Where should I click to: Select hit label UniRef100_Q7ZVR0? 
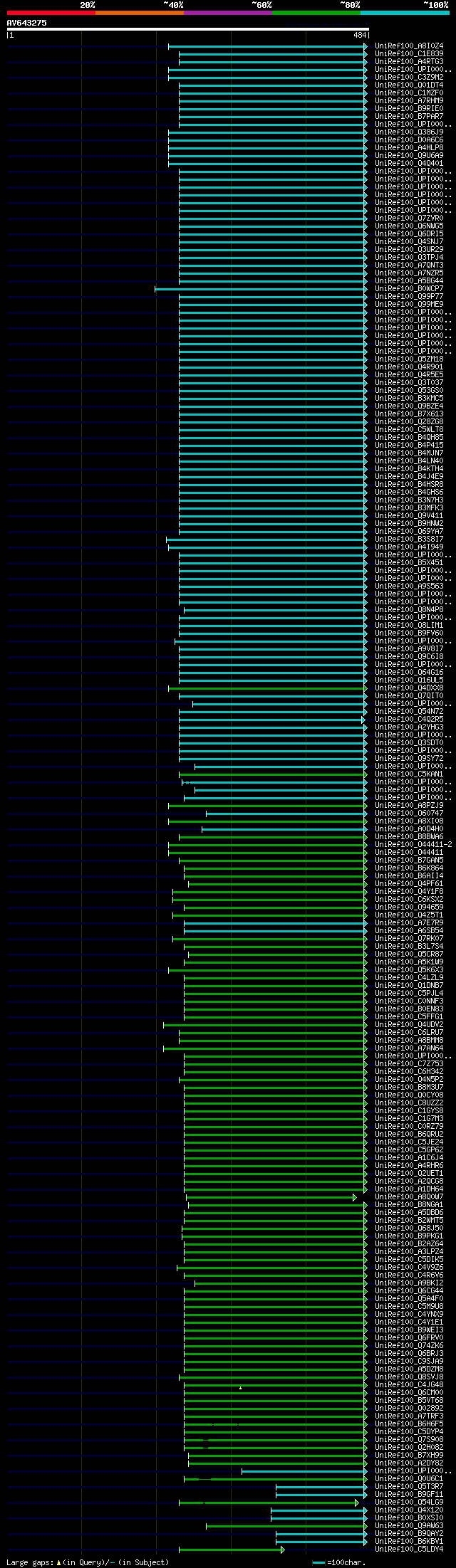tap(409, 218)
